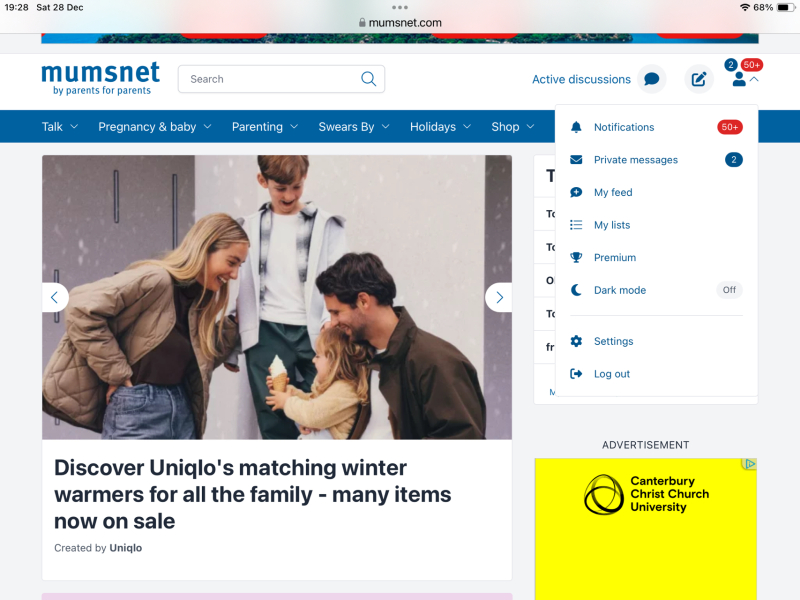This screenshot has width=800, height=600.
Task: Open My feed menu item
Action: (613, 192)
